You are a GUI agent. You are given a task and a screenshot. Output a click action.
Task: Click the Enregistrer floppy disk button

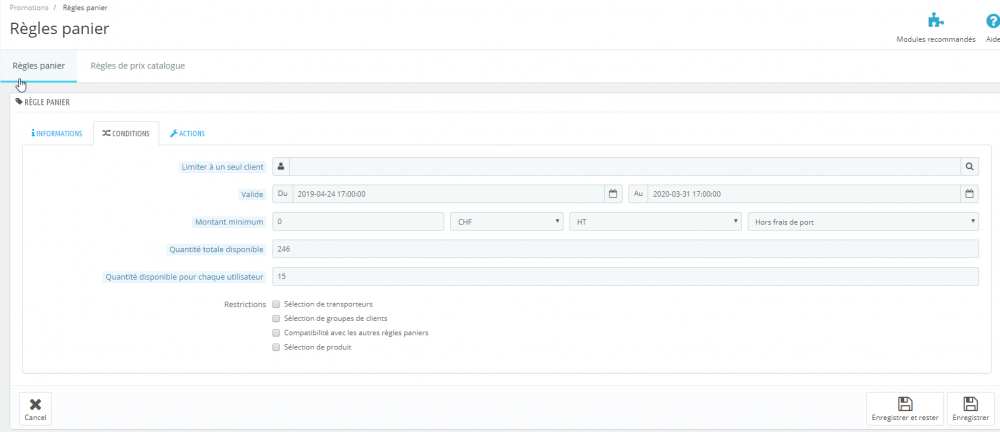coord(970,408)
